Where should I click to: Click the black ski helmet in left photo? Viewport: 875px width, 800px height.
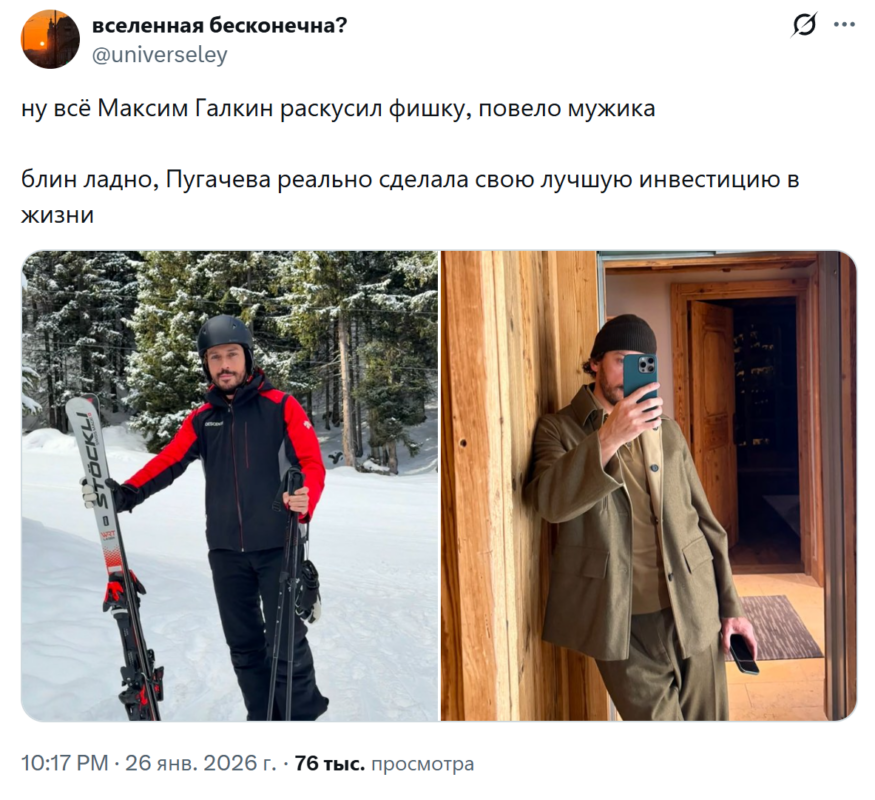click(225, 340)
